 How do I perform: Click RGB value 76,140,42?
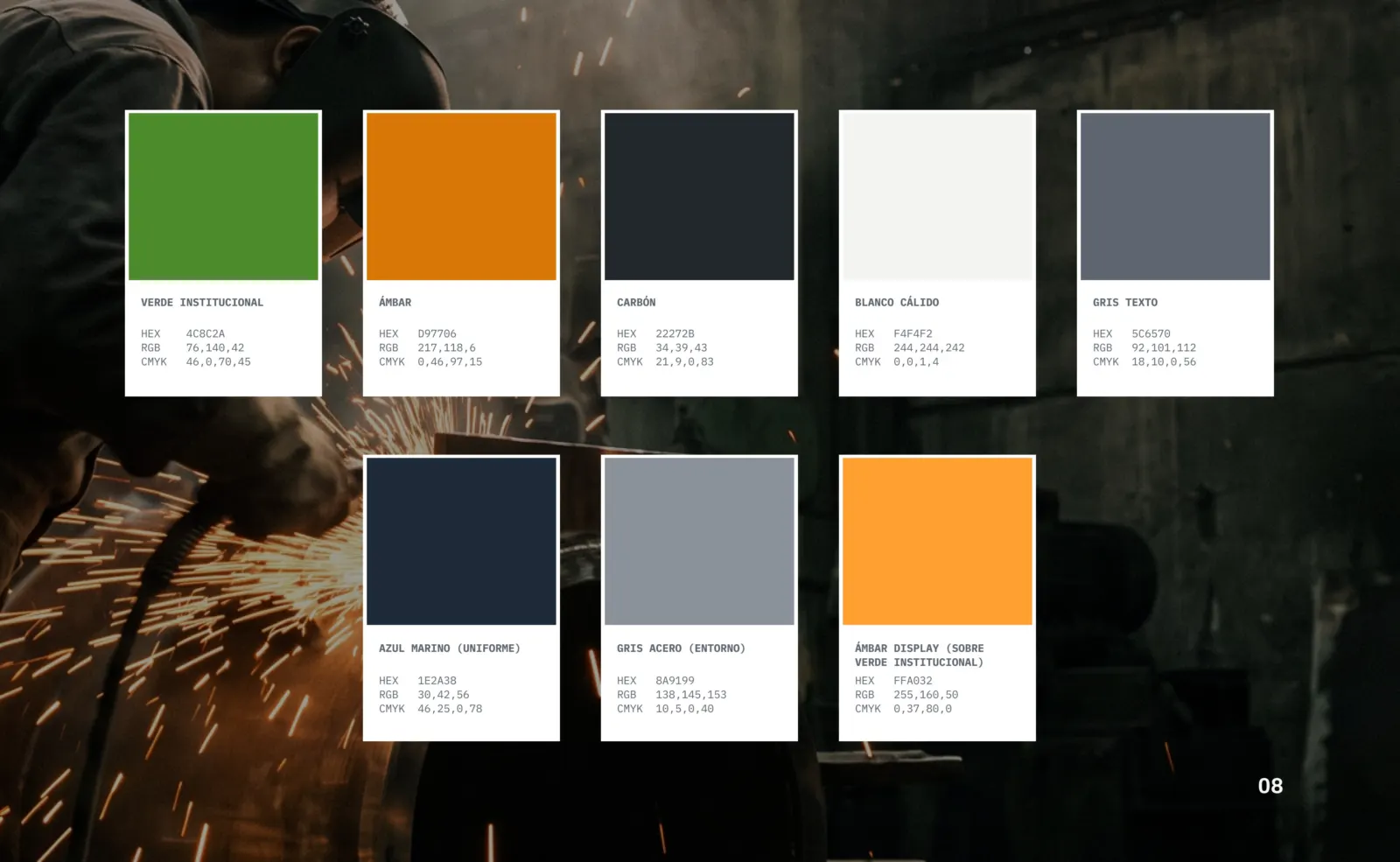point(215,347)
